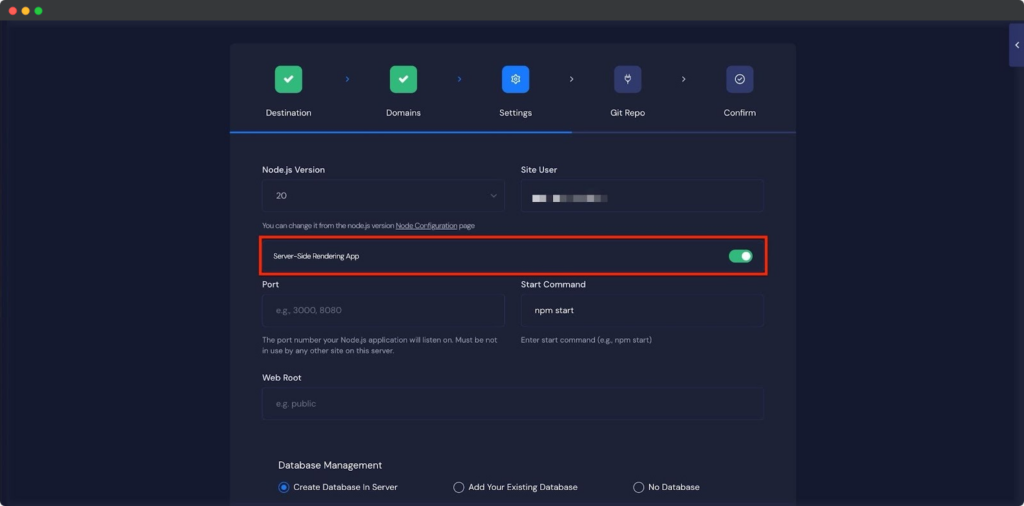Expand the collapsed side panel chevron
Viewport: 1024px width, 506px height.
click(x=1016, y=45)
